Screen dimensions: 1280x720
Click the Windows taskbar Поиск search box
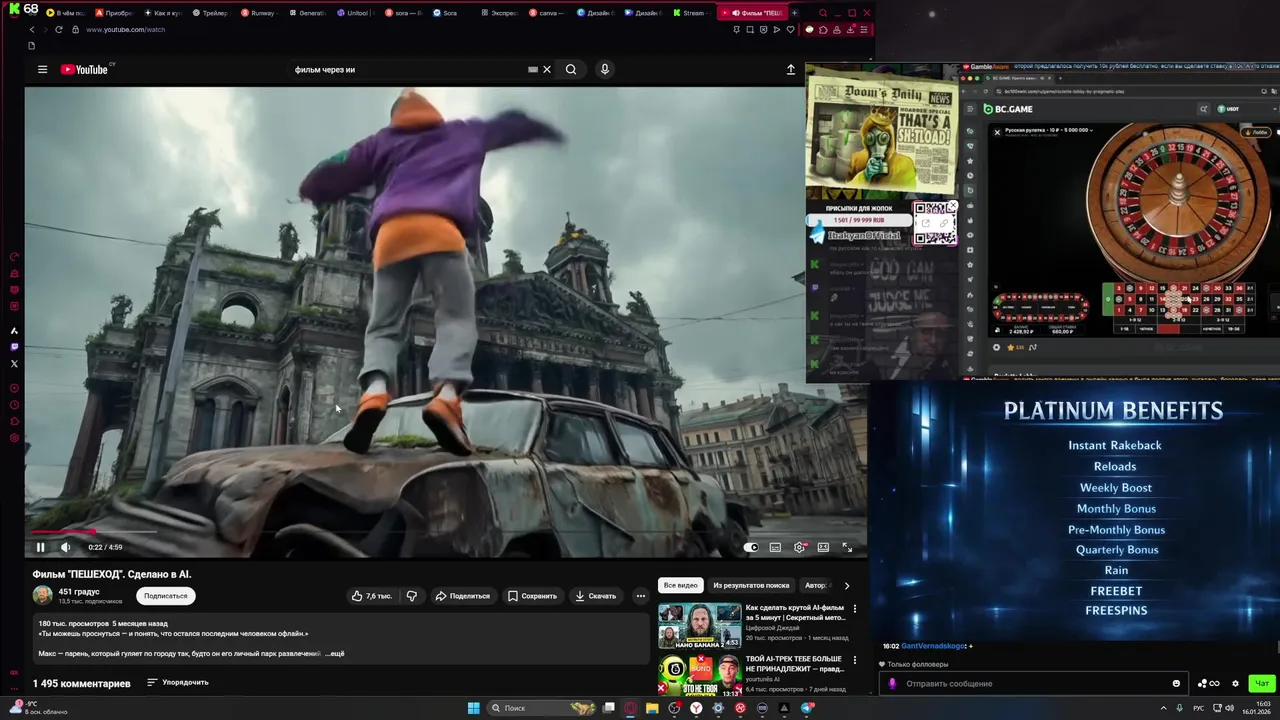coord(541,708)
